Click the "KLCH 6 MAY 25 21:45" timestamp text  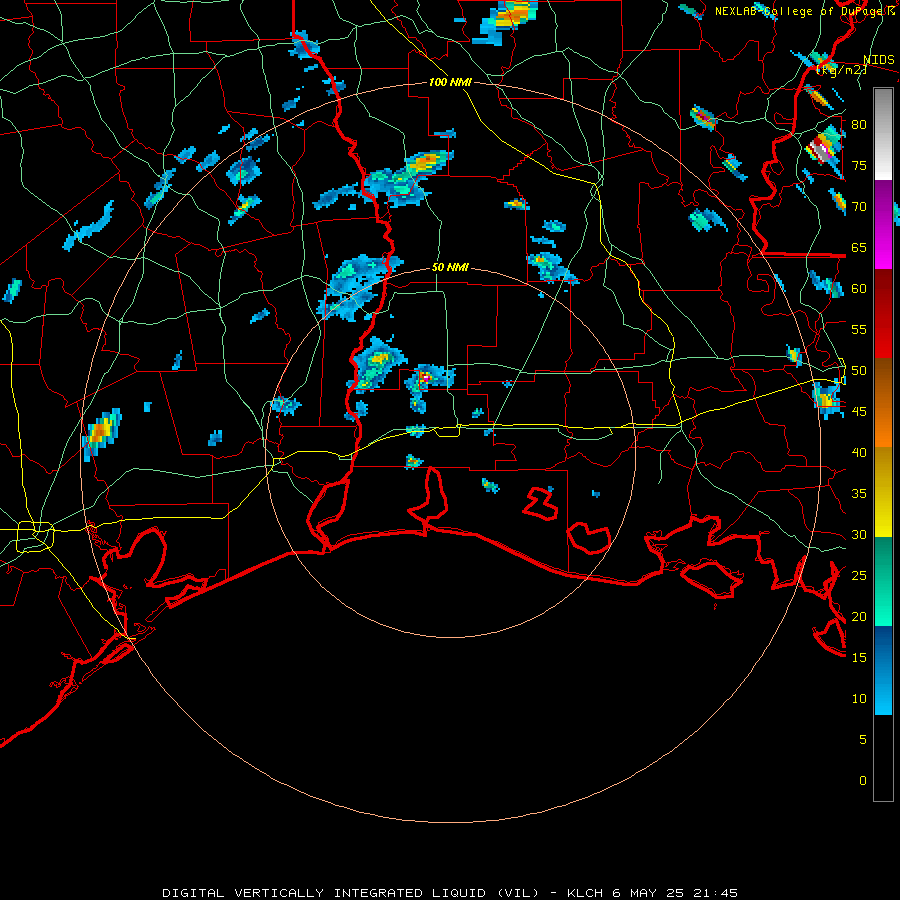pyautogui.click(x=652, y=893)
